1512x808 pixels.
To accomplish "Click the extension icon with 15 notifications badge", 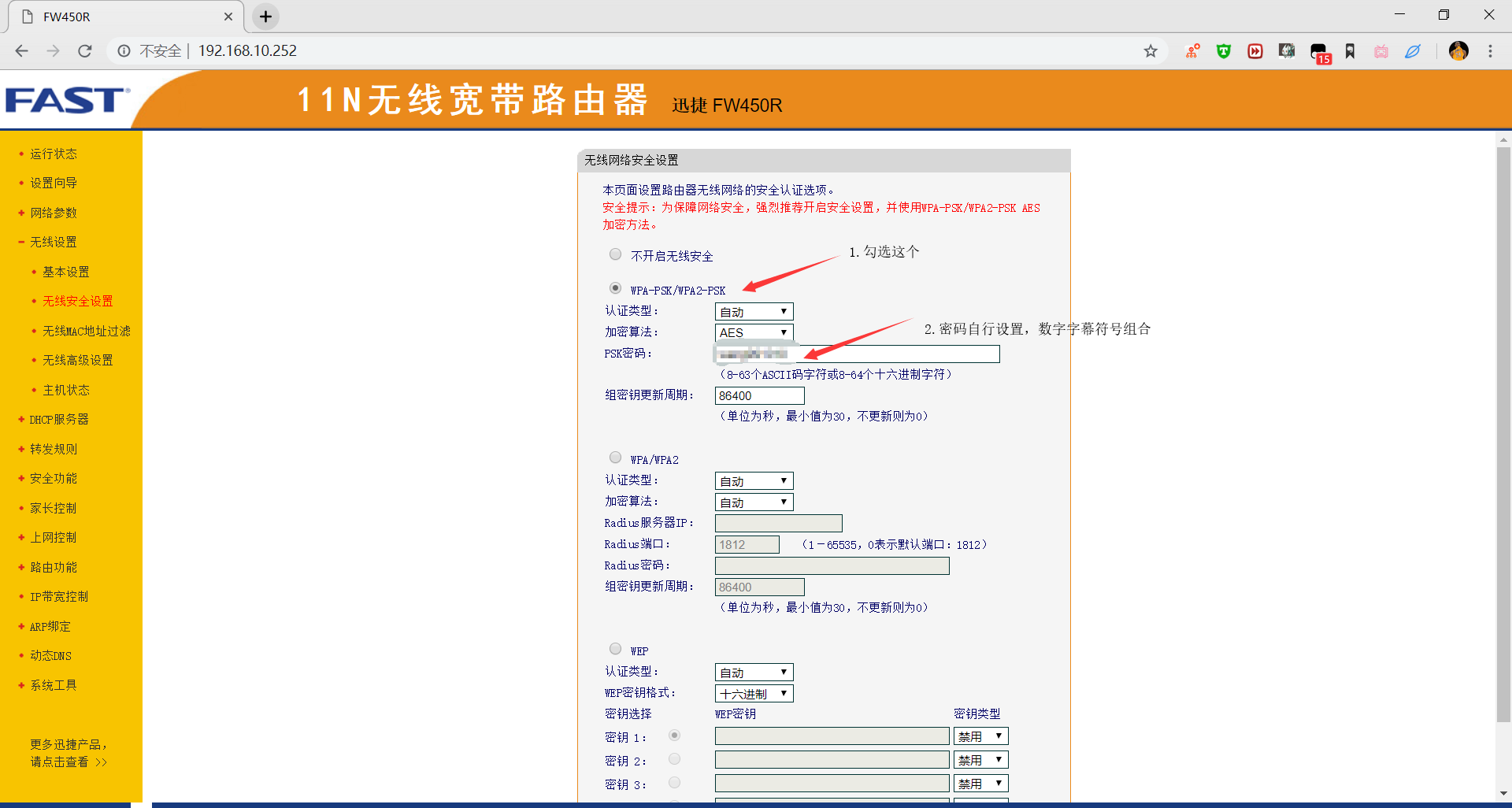I will (x=1318, y=50).
